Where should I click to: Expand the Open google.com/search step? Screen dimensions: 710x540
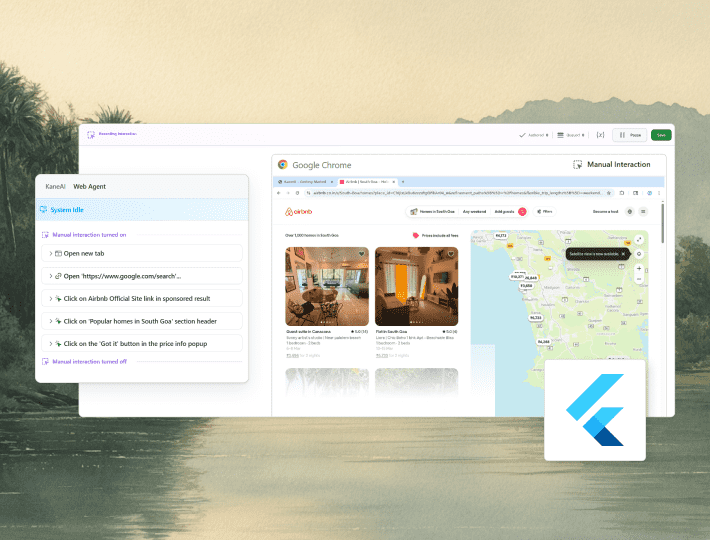pyautogui.click(x=142, y=276)
